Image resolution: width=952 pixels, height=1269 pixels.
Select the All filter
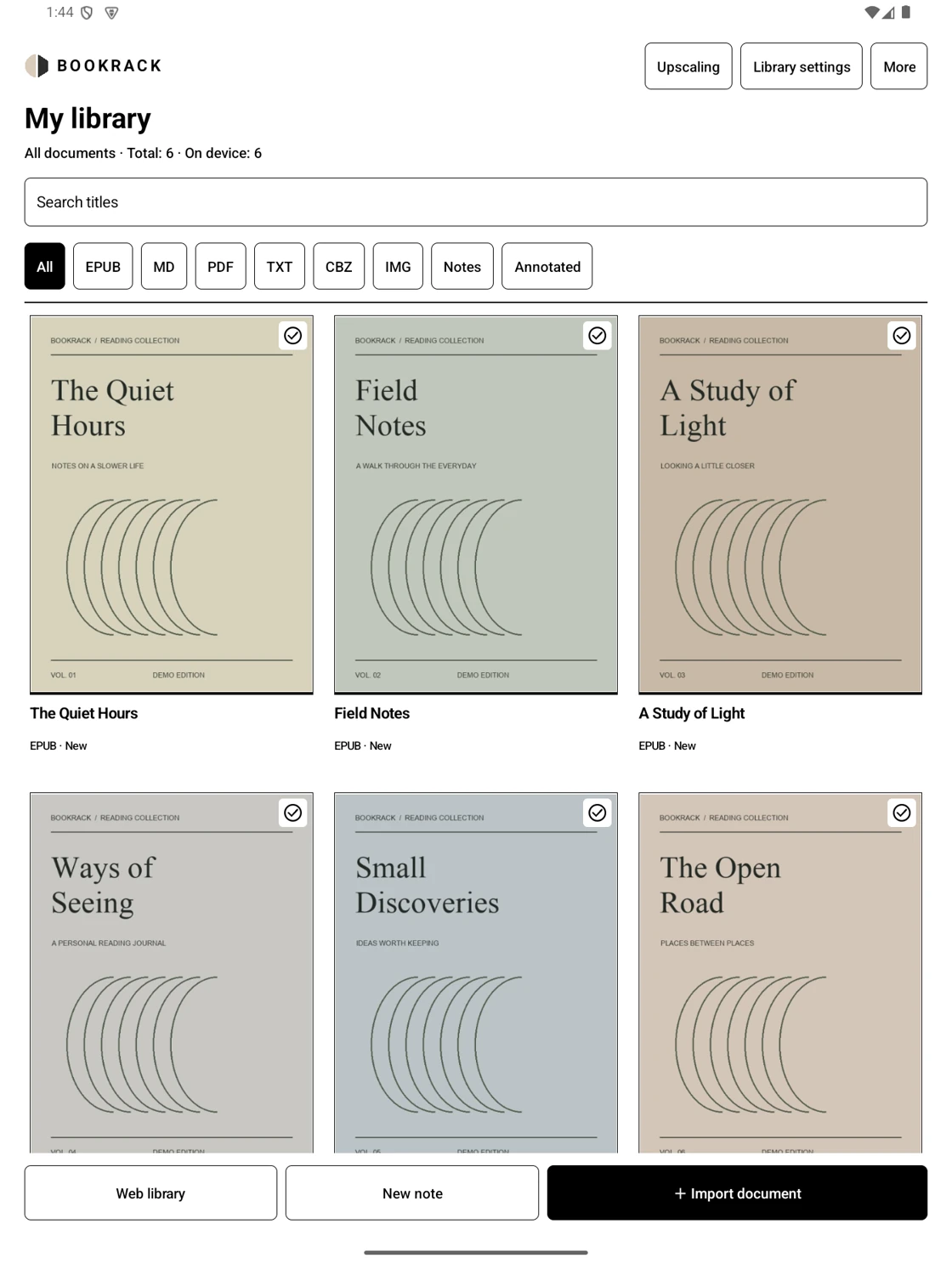point(45,266)
